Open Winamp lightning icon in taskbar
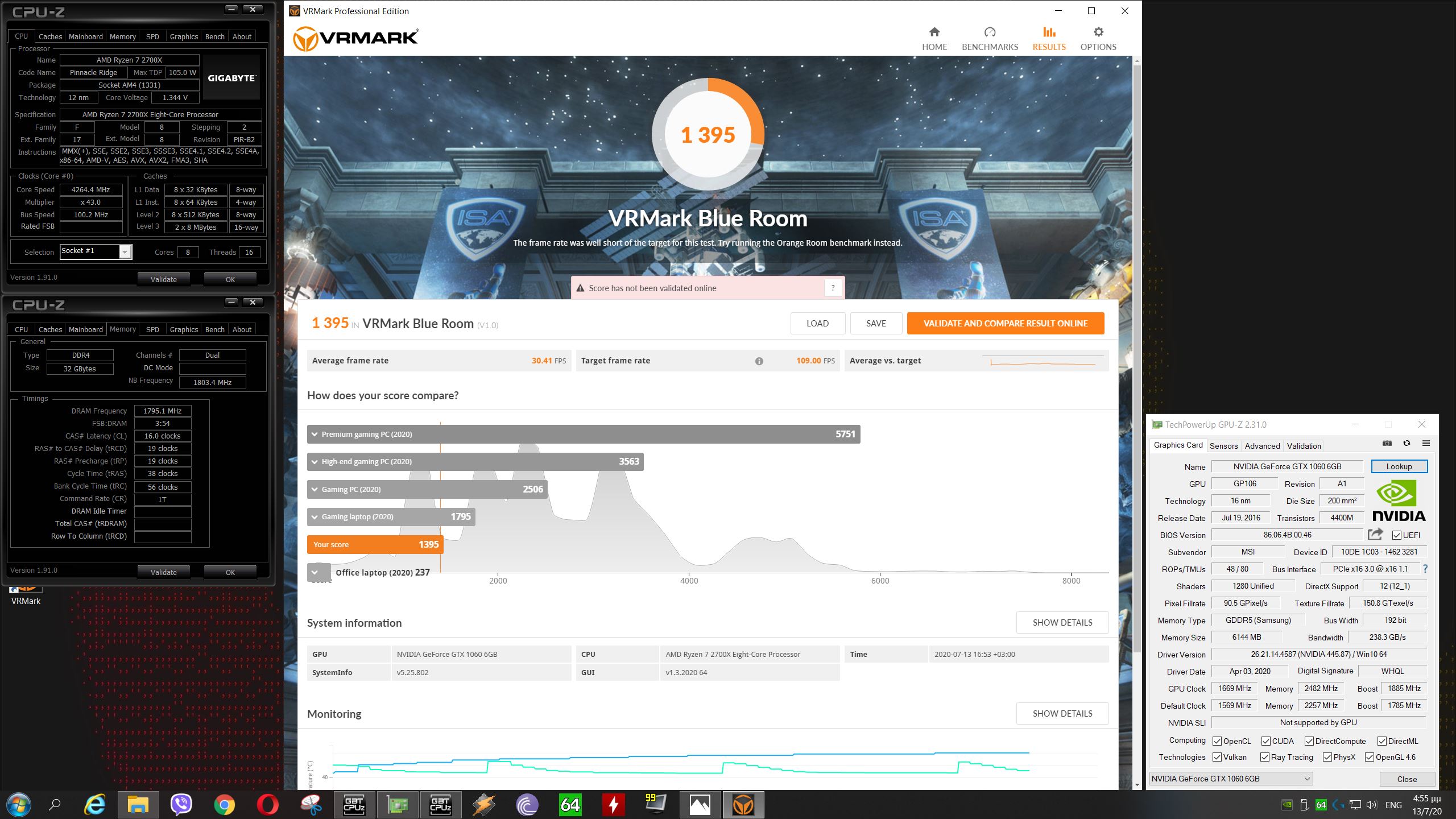The width and height of the screenshot is (1456, 819). (484, 804)
